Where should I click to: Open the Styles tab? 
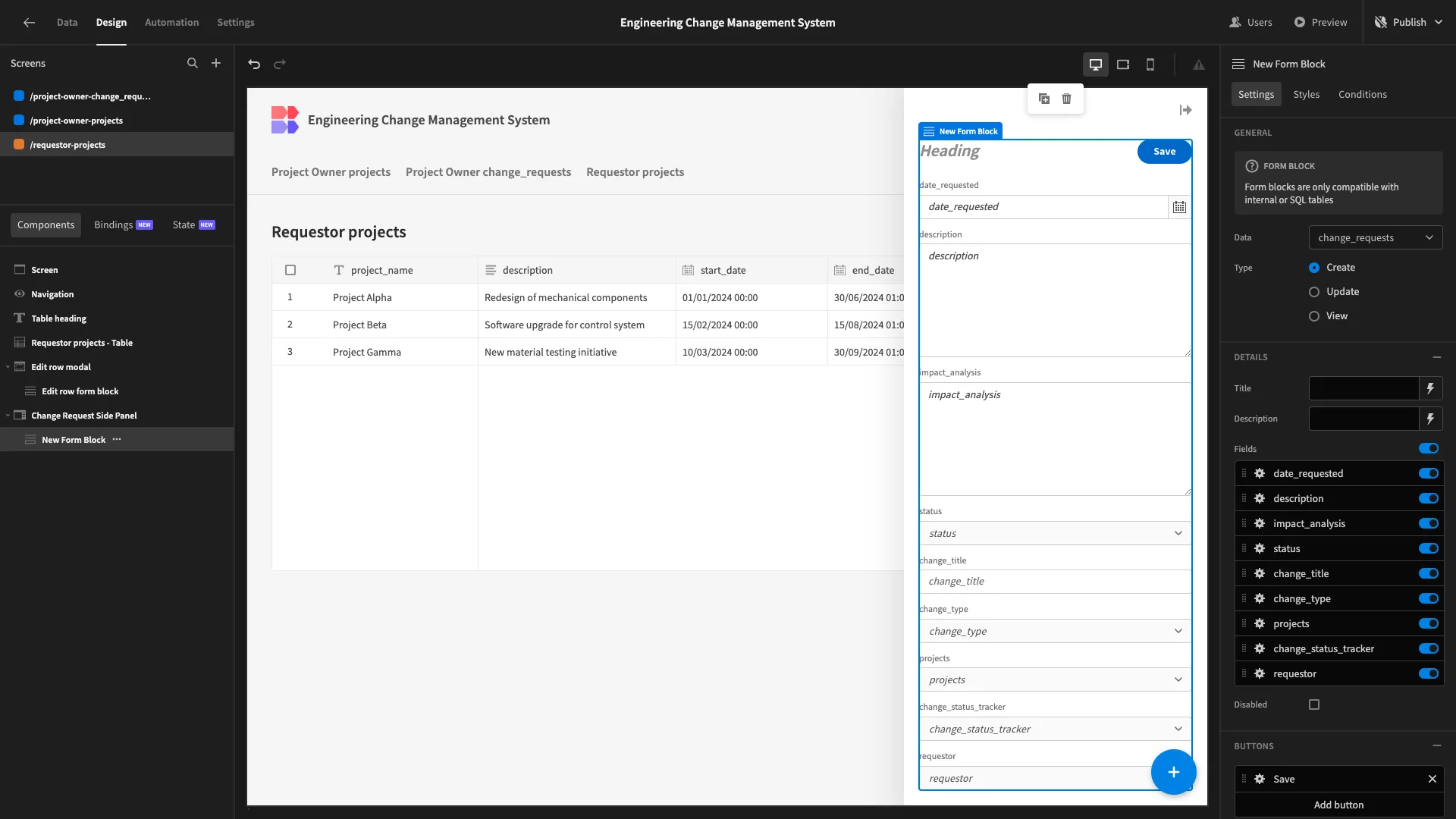[x=1306, y=95]
